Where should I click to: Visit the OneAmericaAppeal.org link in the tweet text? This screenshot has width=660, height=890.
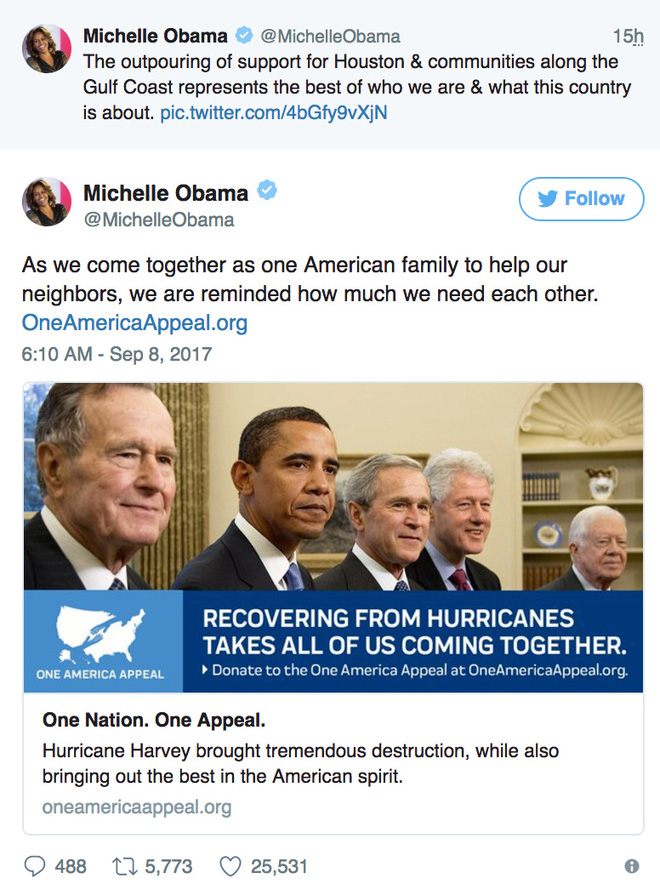(x=134, y=322)
